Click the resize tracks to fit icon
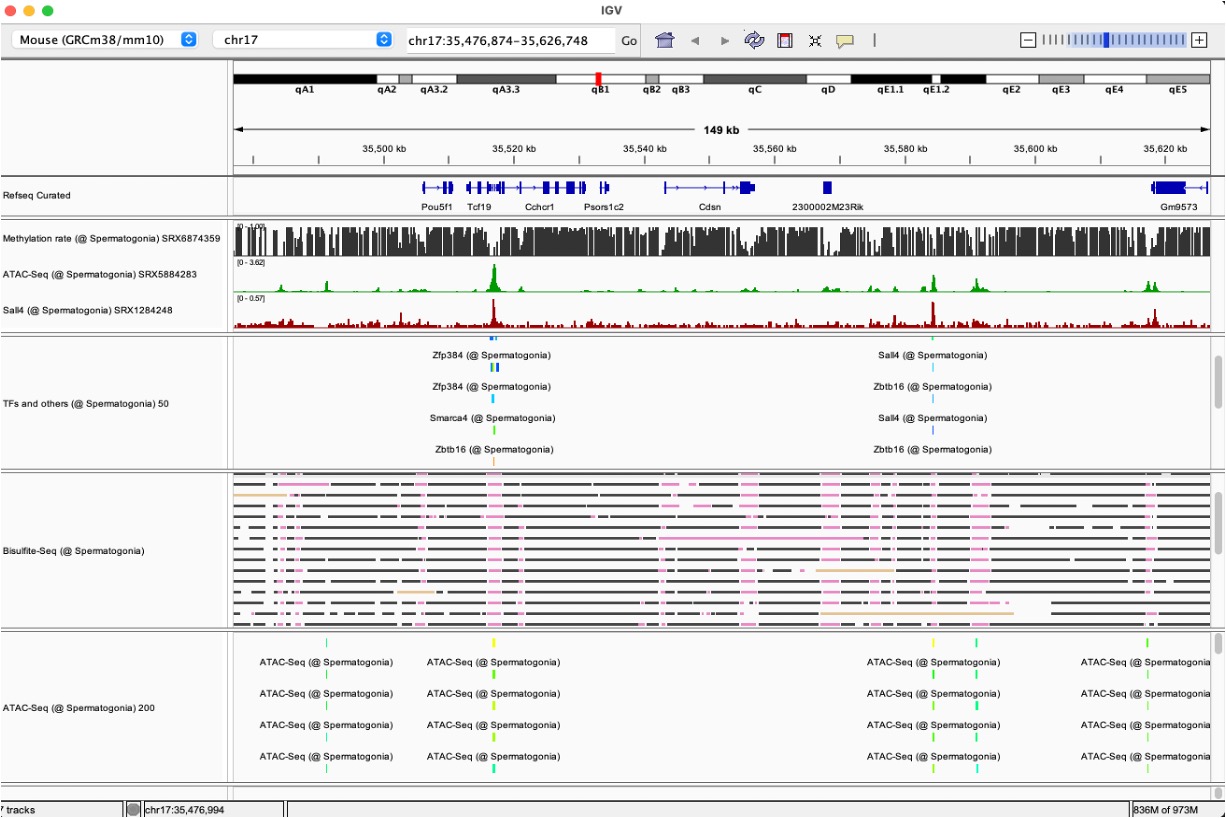 815,41
